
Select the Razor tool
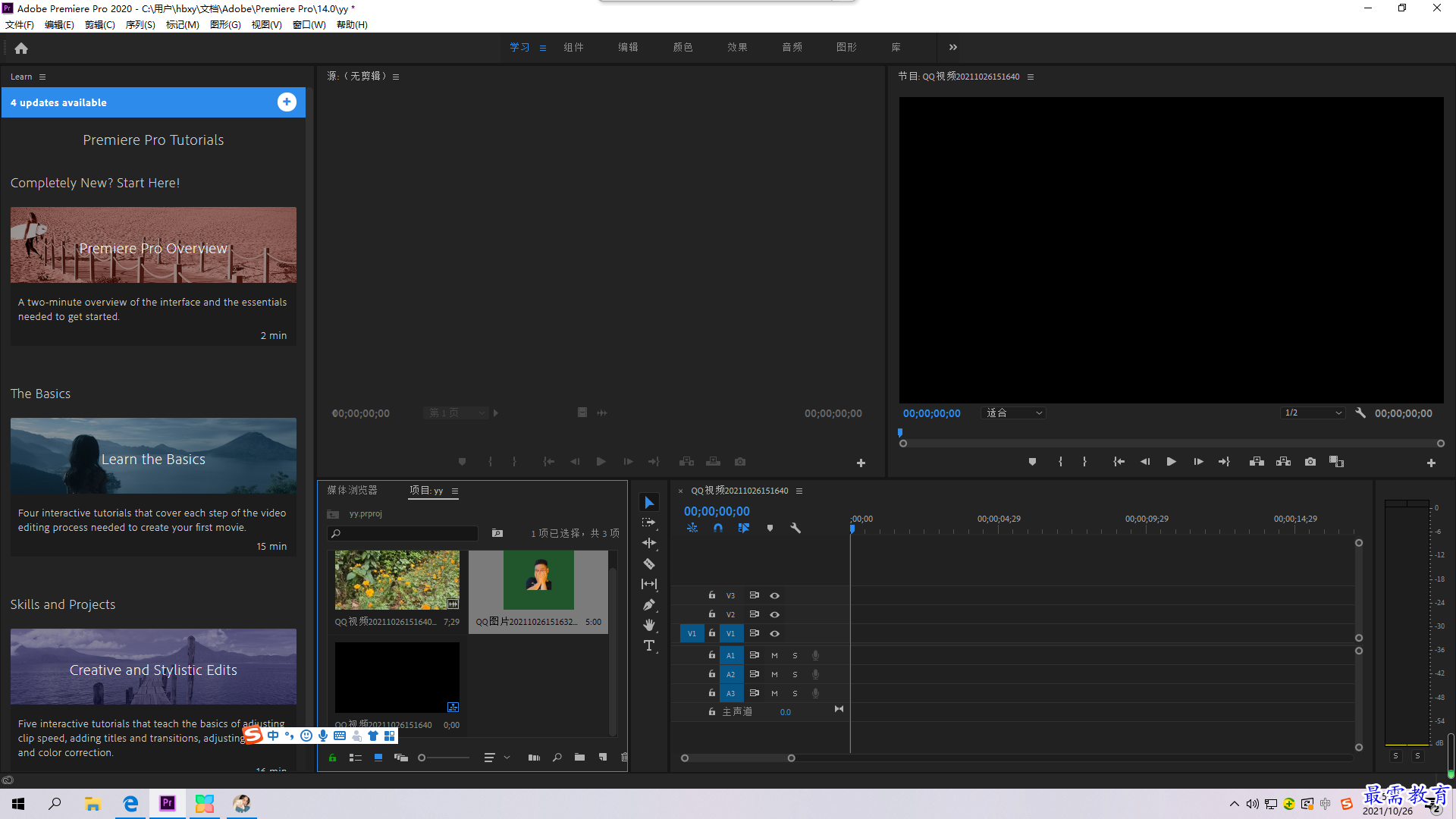(649, 563)
